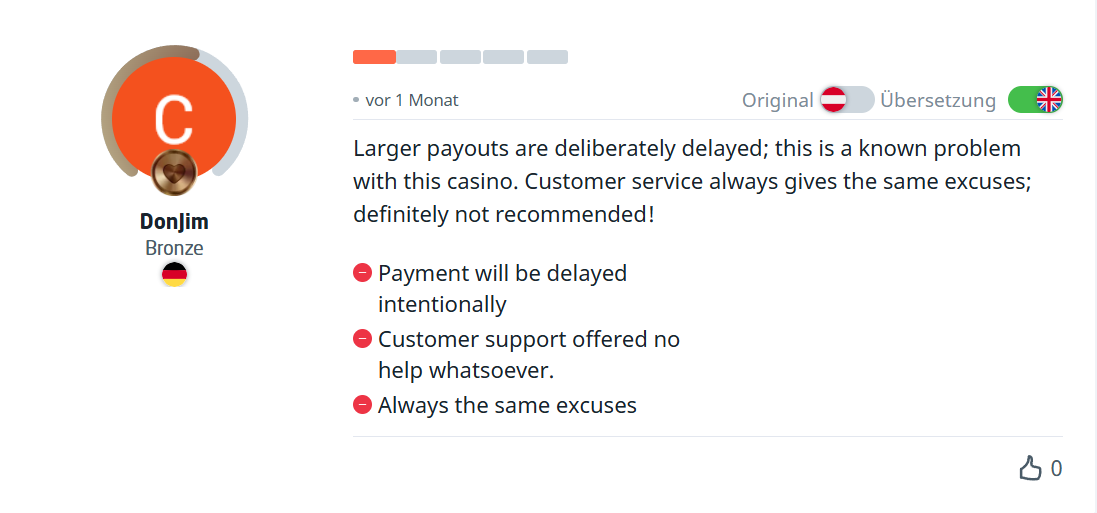Click the red minus icon beside 'Always the same excuses'
The height and width of the screenshot is (513, 1097).
click(362, 405)
